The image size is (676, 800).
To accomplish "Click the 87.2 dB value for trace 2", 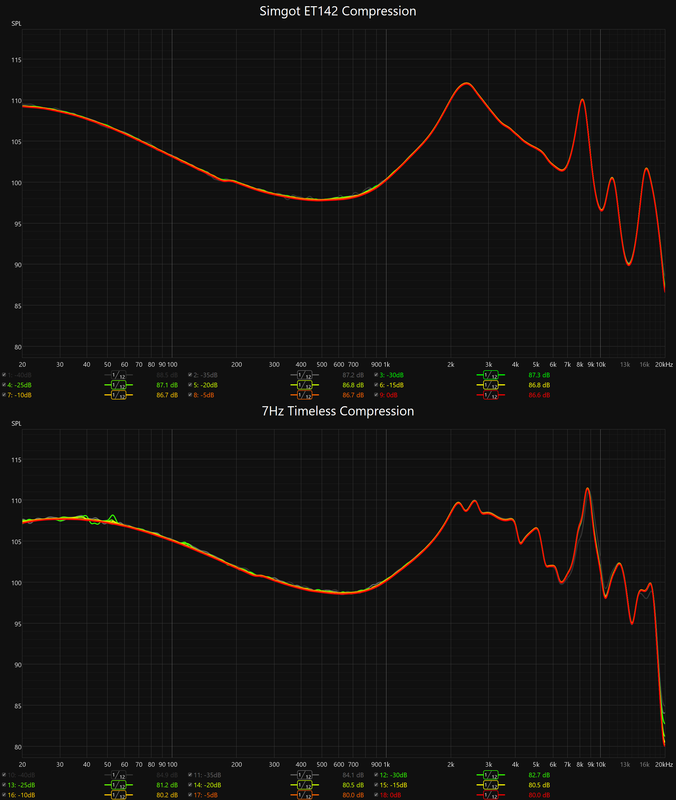I will pos(353,375).
